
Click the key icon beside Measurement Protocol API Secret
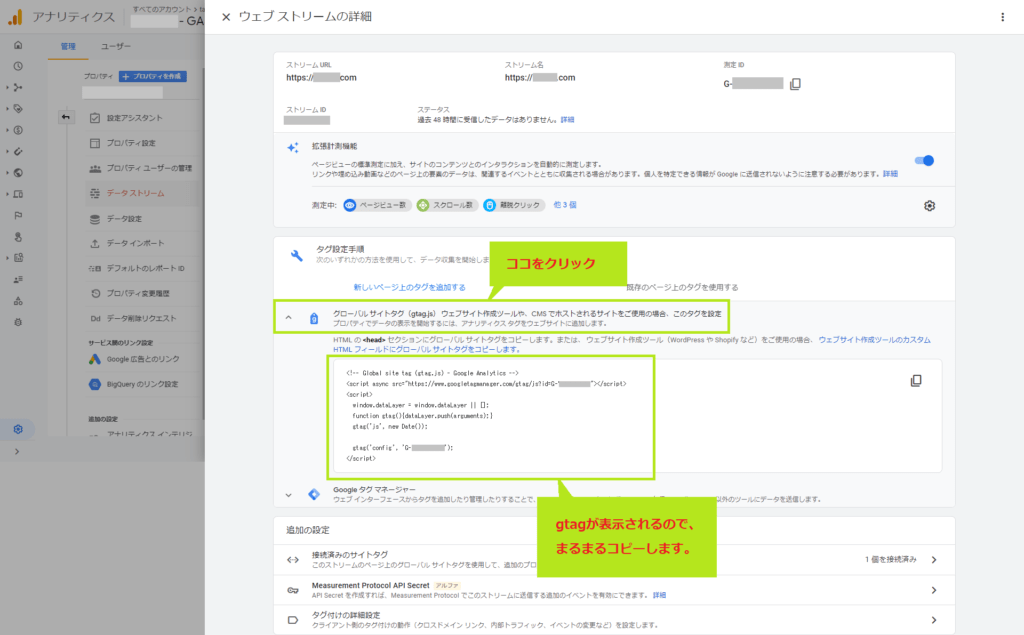tap(293, 590)
